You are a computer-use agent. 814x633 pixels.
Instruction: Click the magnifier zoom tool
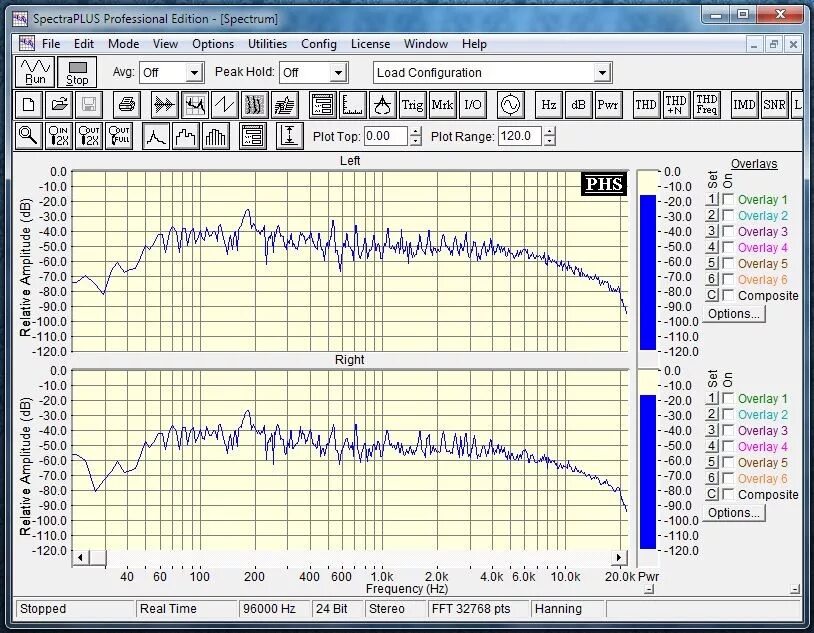[x=28, y=136]
